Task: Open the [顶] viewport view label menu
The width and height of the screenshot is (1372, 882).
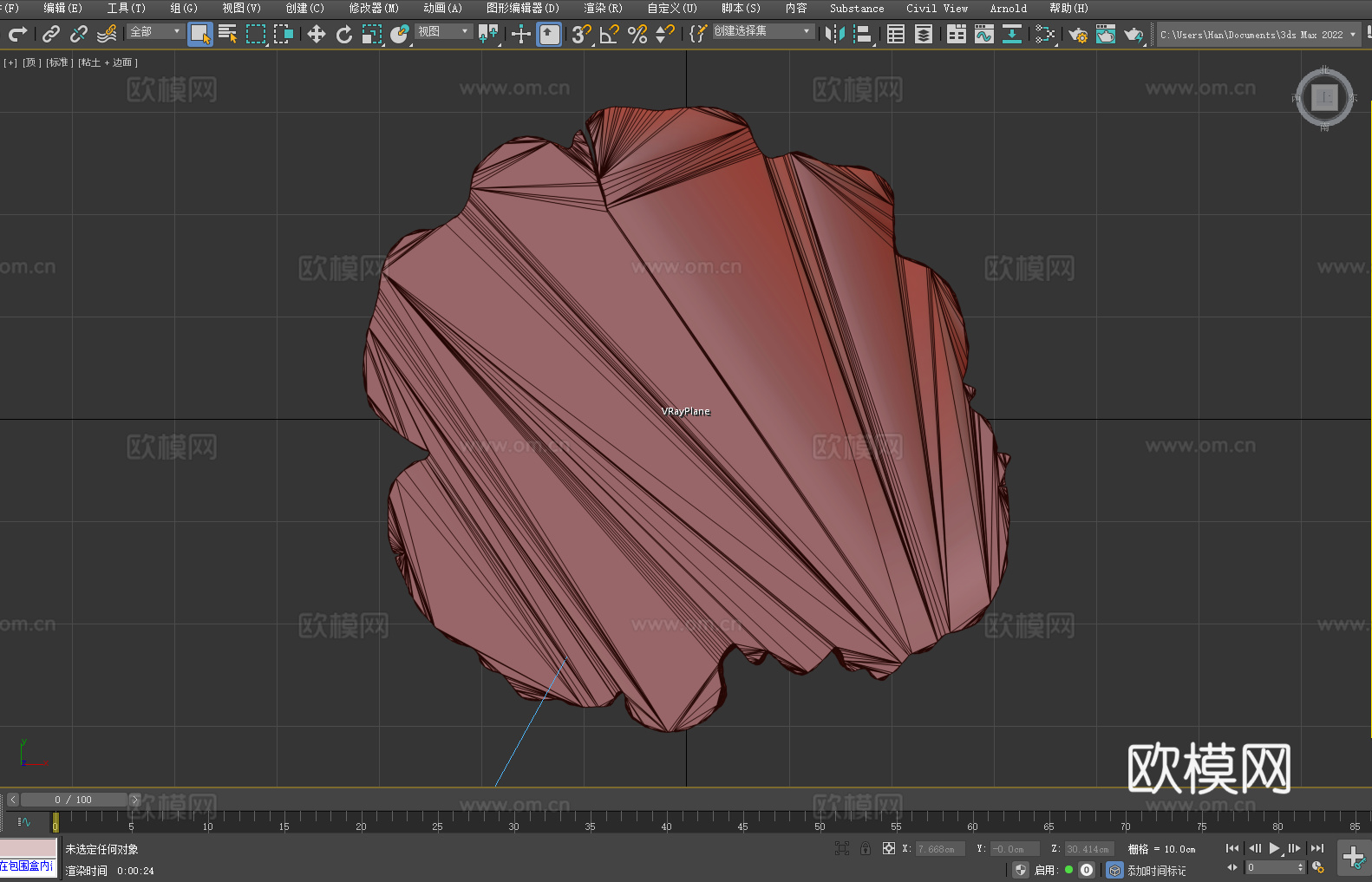Action: tap(32, 62)
